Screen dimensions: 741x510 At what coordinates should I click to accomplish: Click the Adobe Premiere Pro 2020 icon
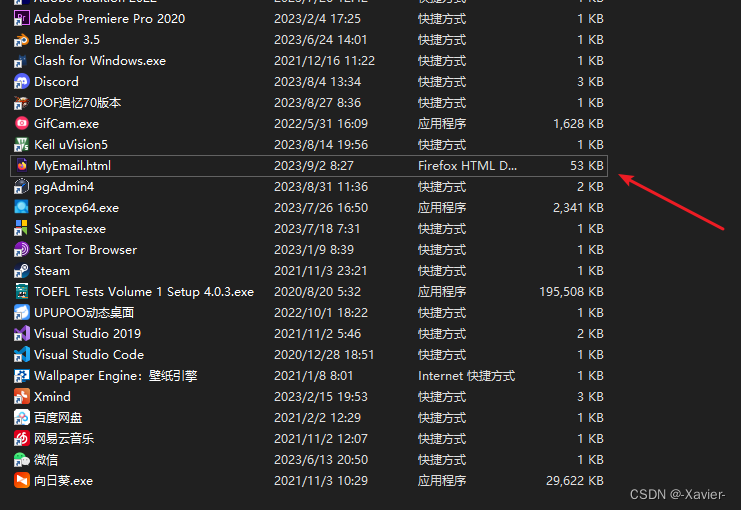point(21,19)
